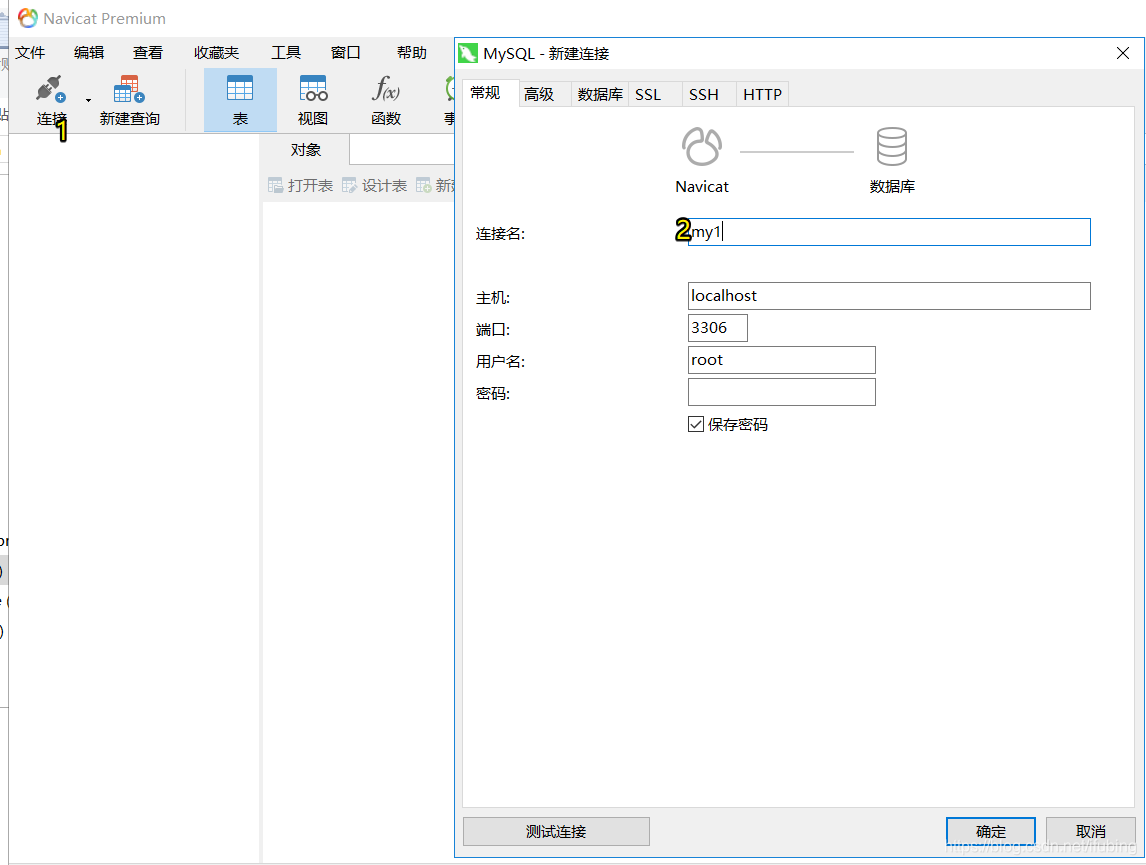The height and width of the screenshot is (865, 1146).
Task: Open the Help (帮助) menu
Action: pos(411,53)
